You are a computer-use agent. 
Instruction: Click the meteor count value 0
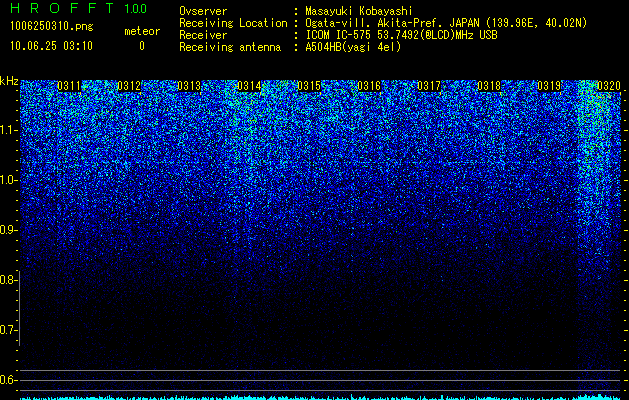click(x=142, y=46)
